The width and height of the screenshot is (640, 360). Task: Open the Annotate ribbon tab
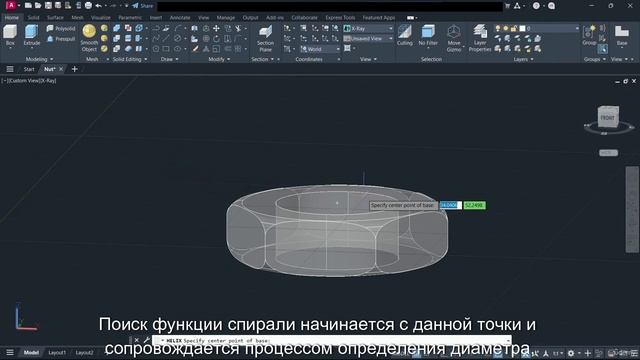[180, 18]
